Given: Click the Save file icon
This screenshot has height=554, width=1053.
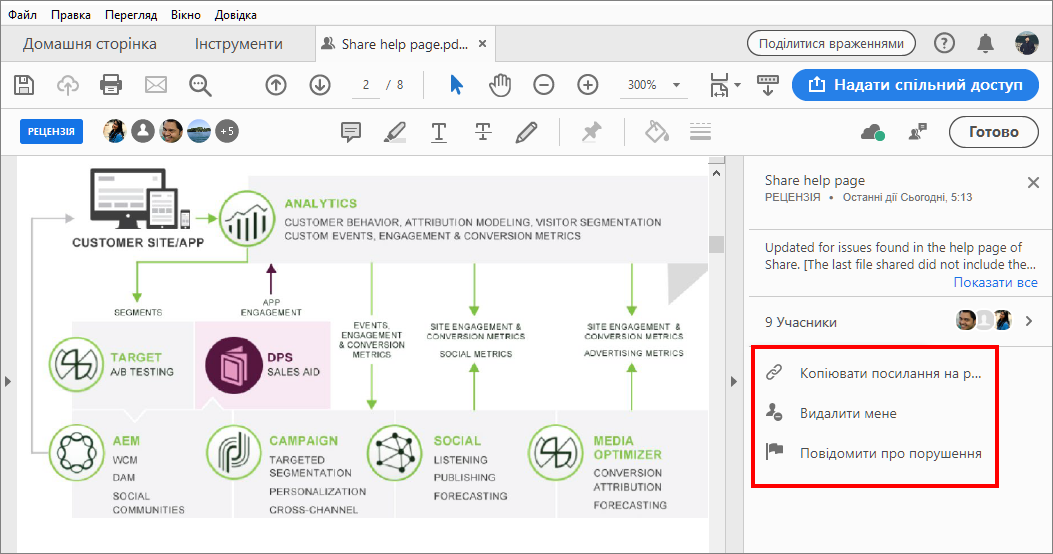Looking at the screenshot, I should pos(24,85).
